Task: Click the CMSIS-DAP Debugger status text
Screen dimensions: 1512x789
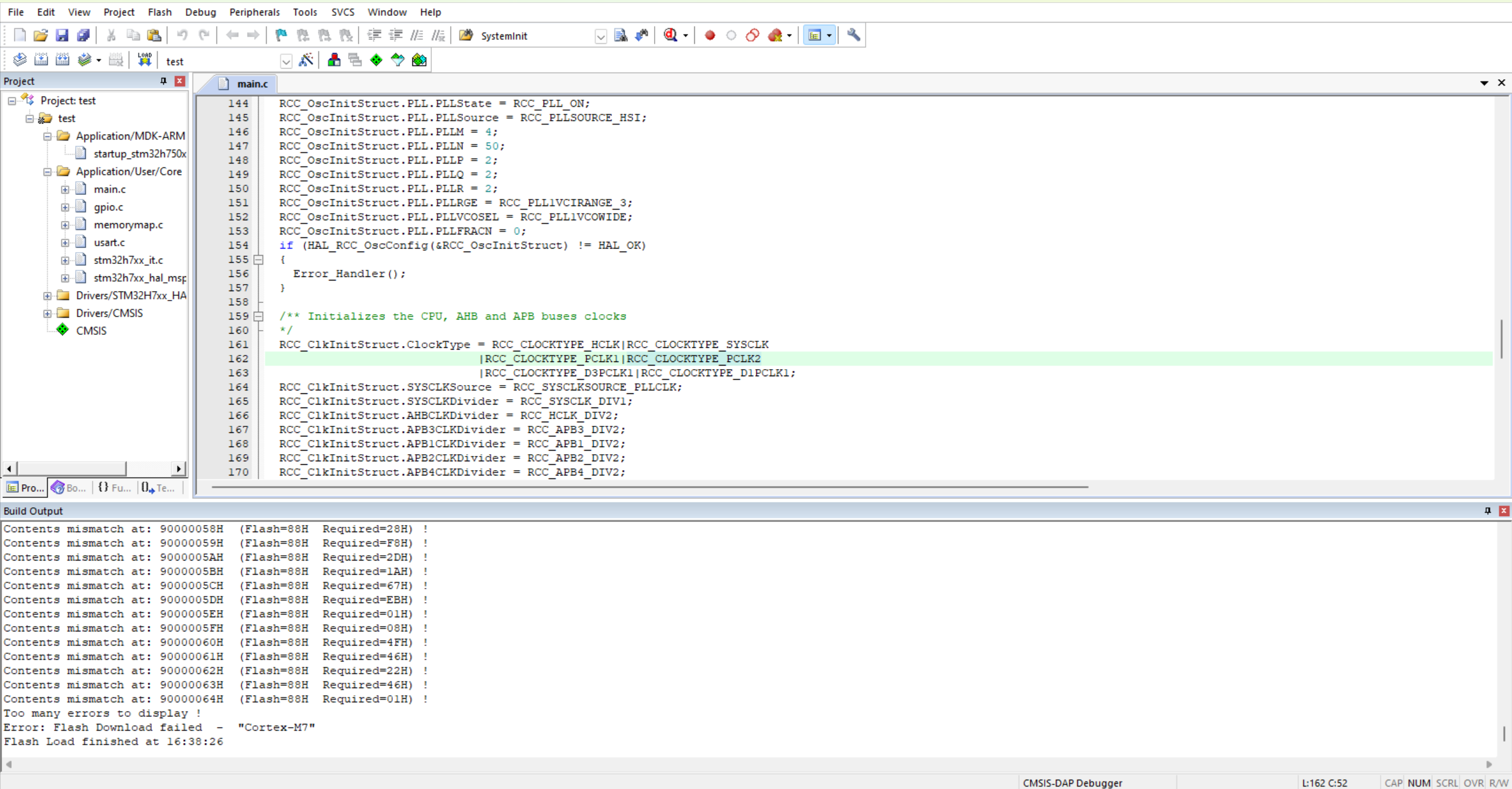Action: [1072, 783]
